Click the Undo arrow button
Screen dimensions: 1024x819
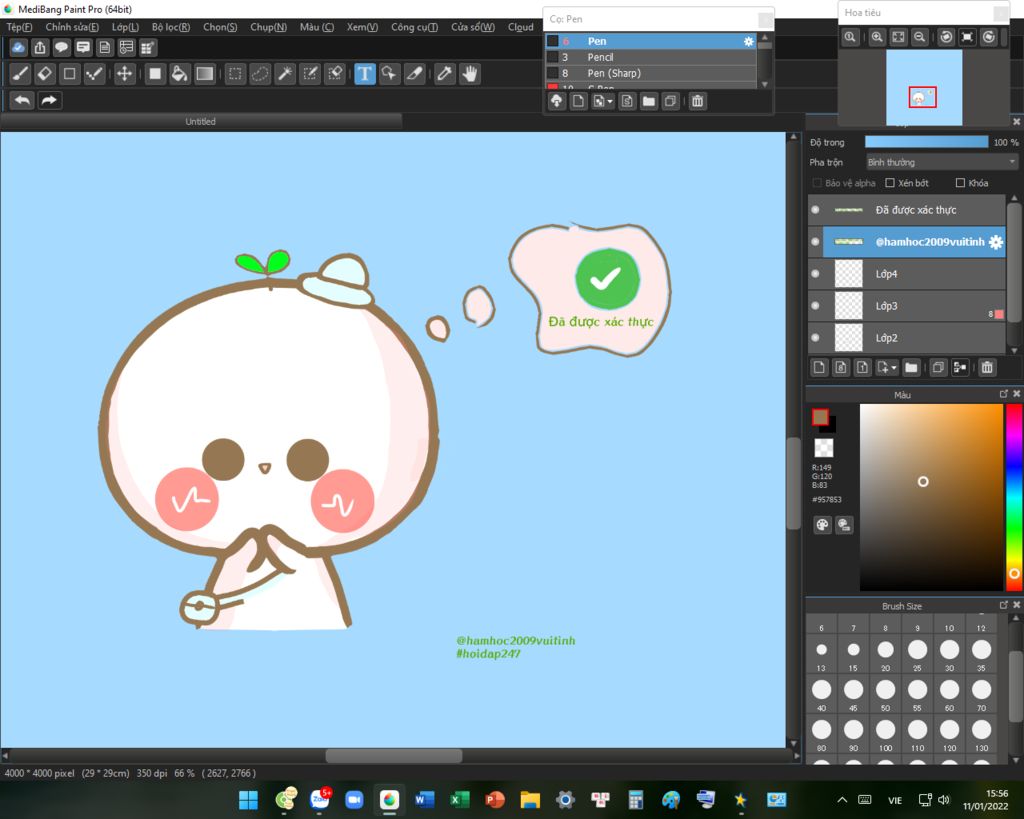[x=21, y=100]
